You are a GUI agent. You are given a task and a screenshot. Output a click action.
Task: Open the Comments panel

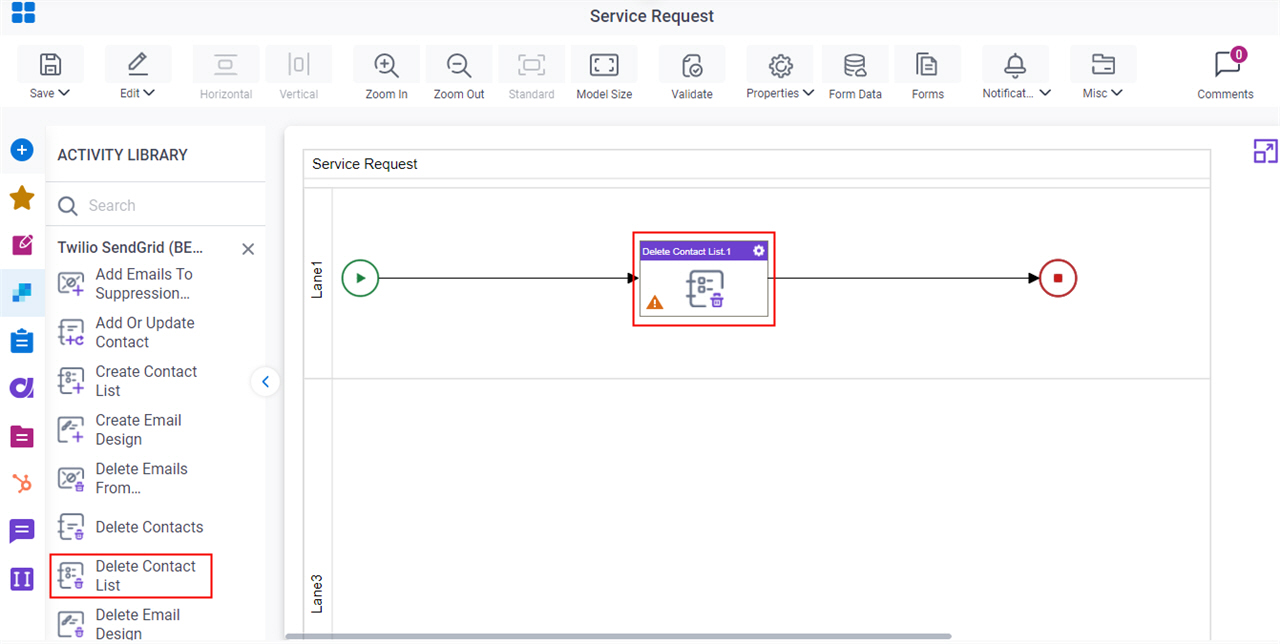(1226, 75)
